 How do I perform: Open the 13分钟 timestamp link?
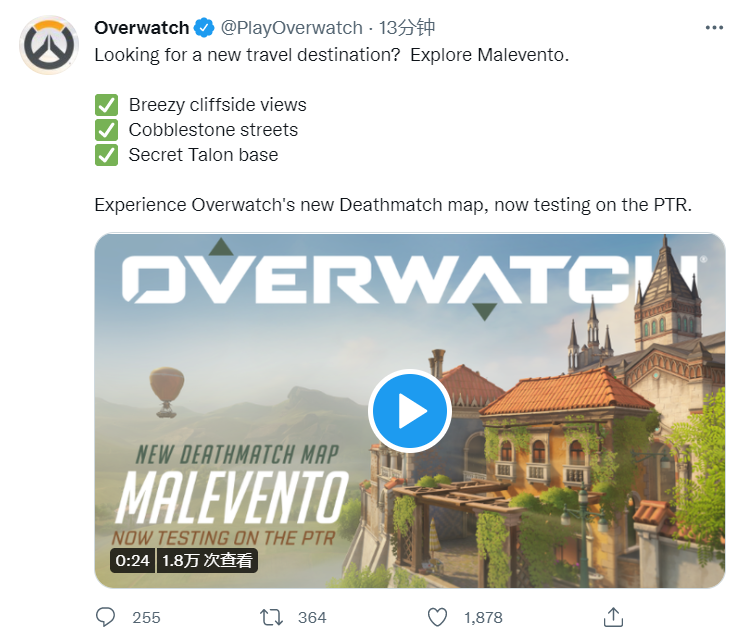coord(406,28)
